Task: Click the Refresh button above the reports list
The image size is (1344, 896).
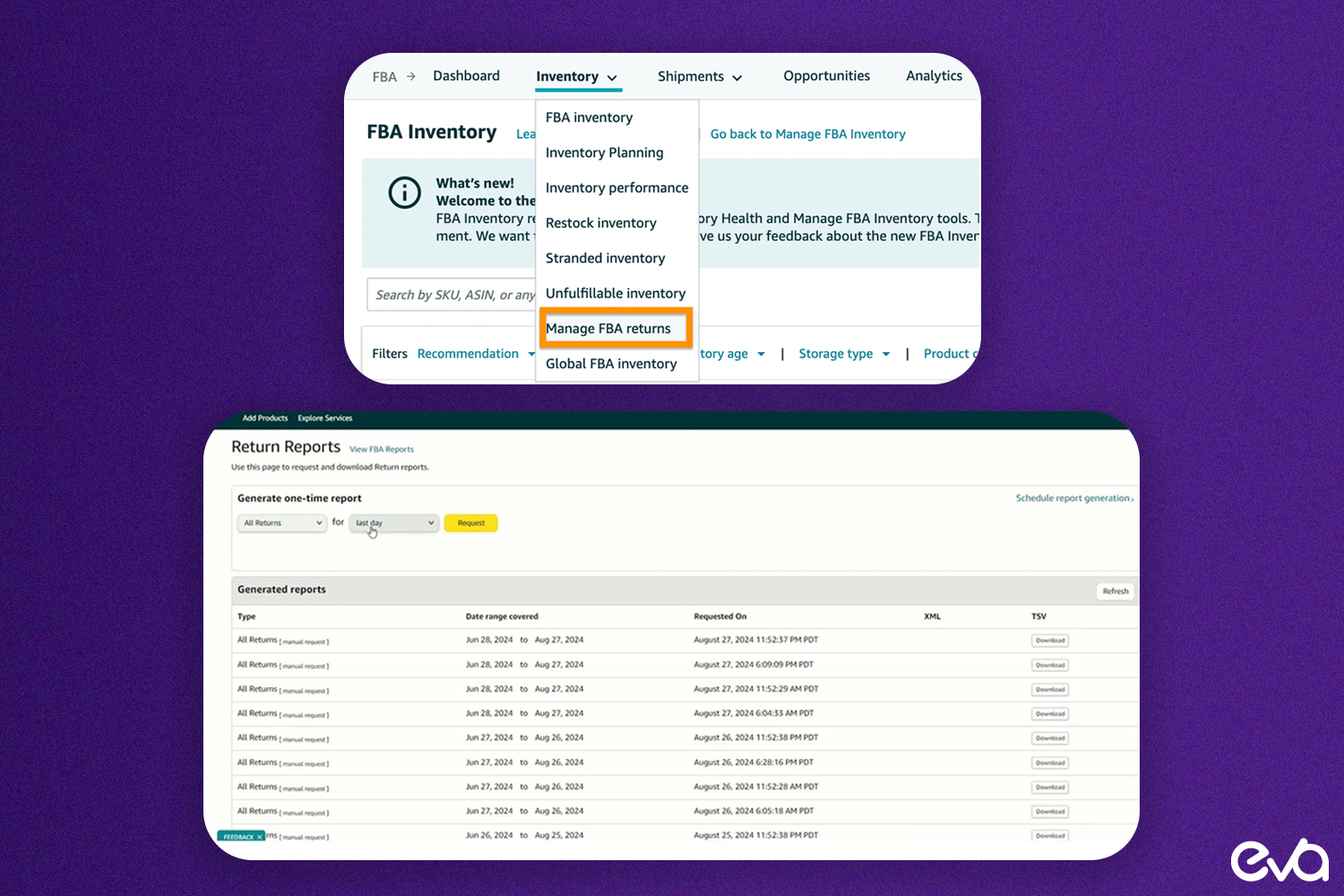Action: coord(1115,590)
